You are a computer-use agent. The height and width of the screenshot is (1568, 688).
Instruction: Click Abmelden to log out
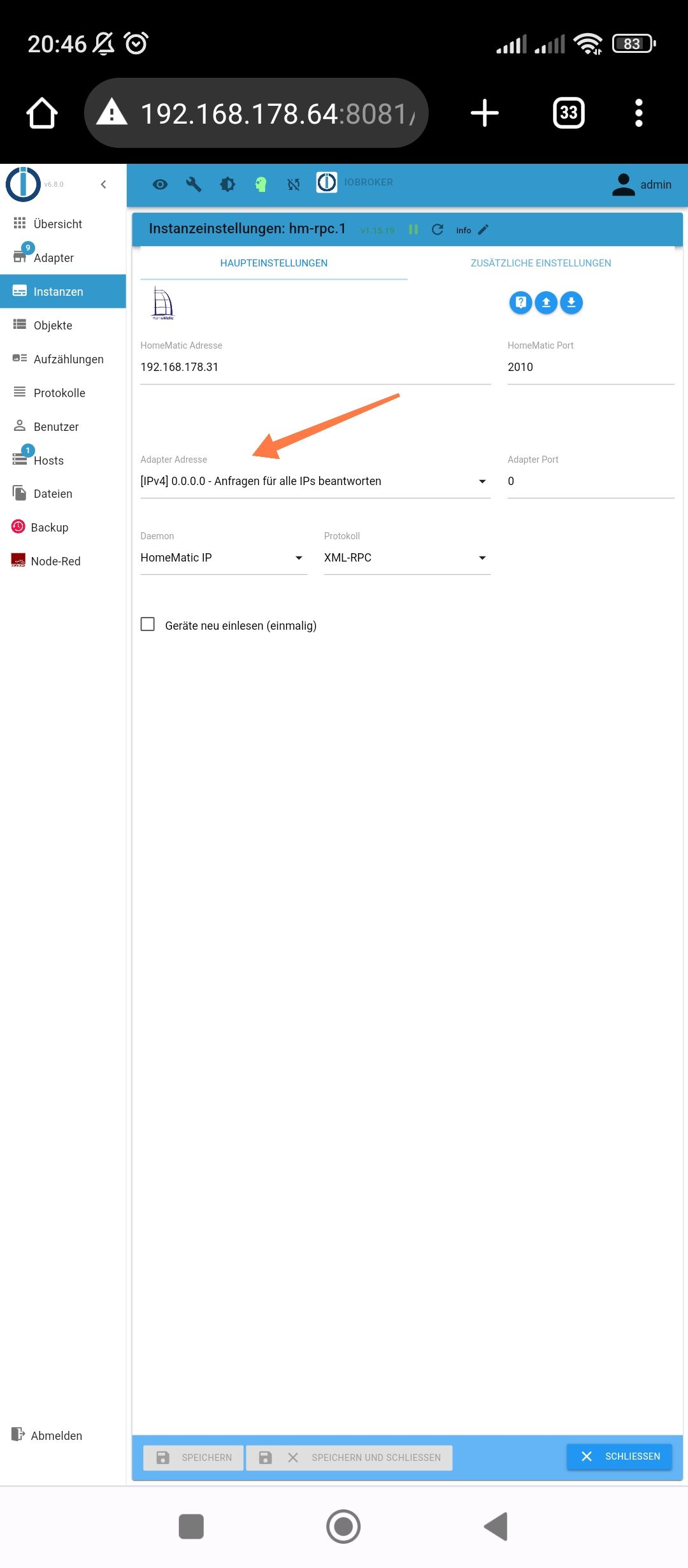(x=56, y=1435)
